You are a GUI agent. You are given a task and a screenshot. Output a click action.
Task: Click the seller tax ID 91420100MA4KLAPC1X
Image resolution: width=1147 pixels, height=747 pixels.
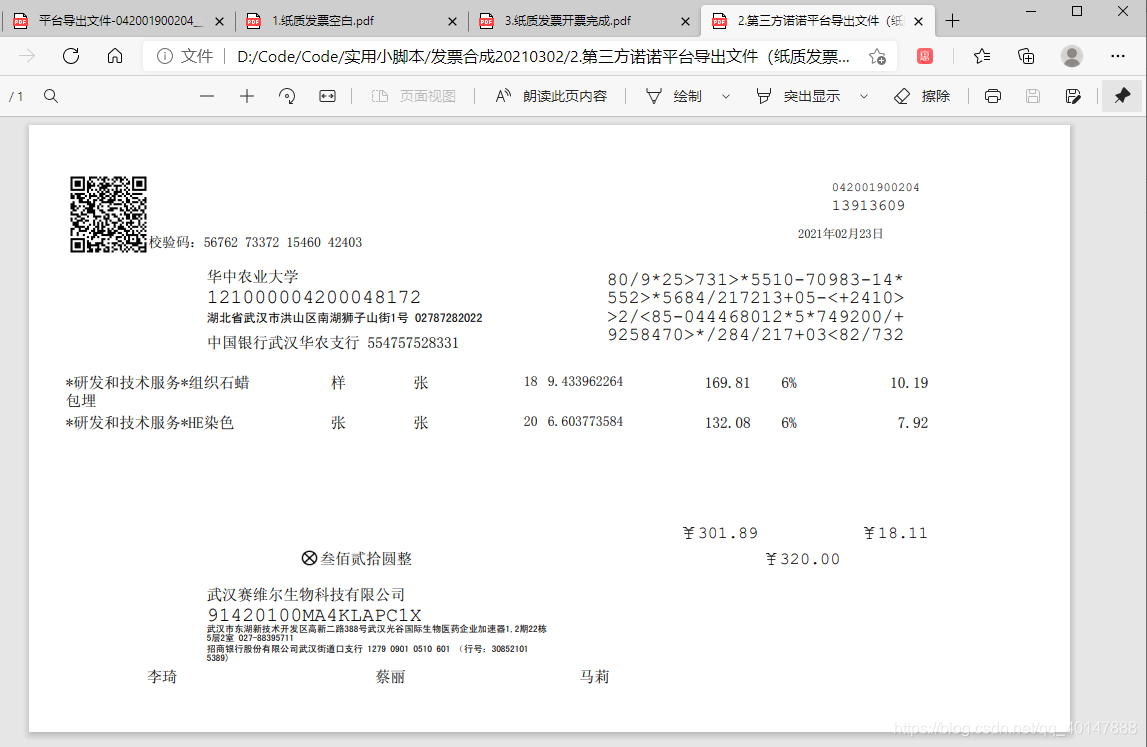(x=315, y=615)
